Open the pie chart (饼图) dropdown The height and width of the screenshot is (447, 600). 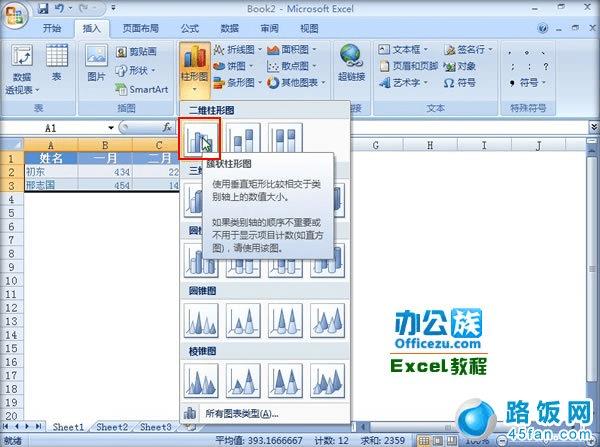(233, 66)
